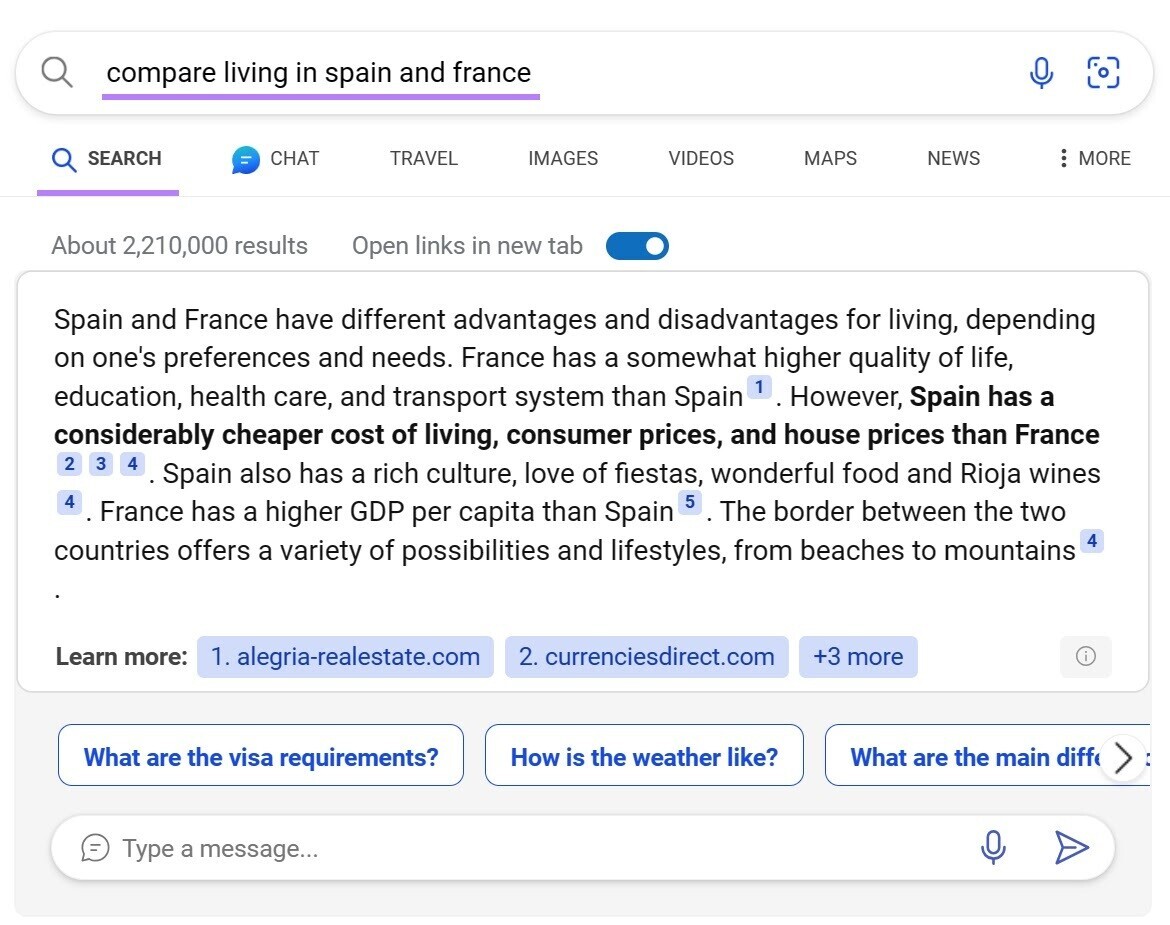Click the microphone icon in the search bar
The width and height of the screenshot is (1170, 925).
coord(1041,72)
